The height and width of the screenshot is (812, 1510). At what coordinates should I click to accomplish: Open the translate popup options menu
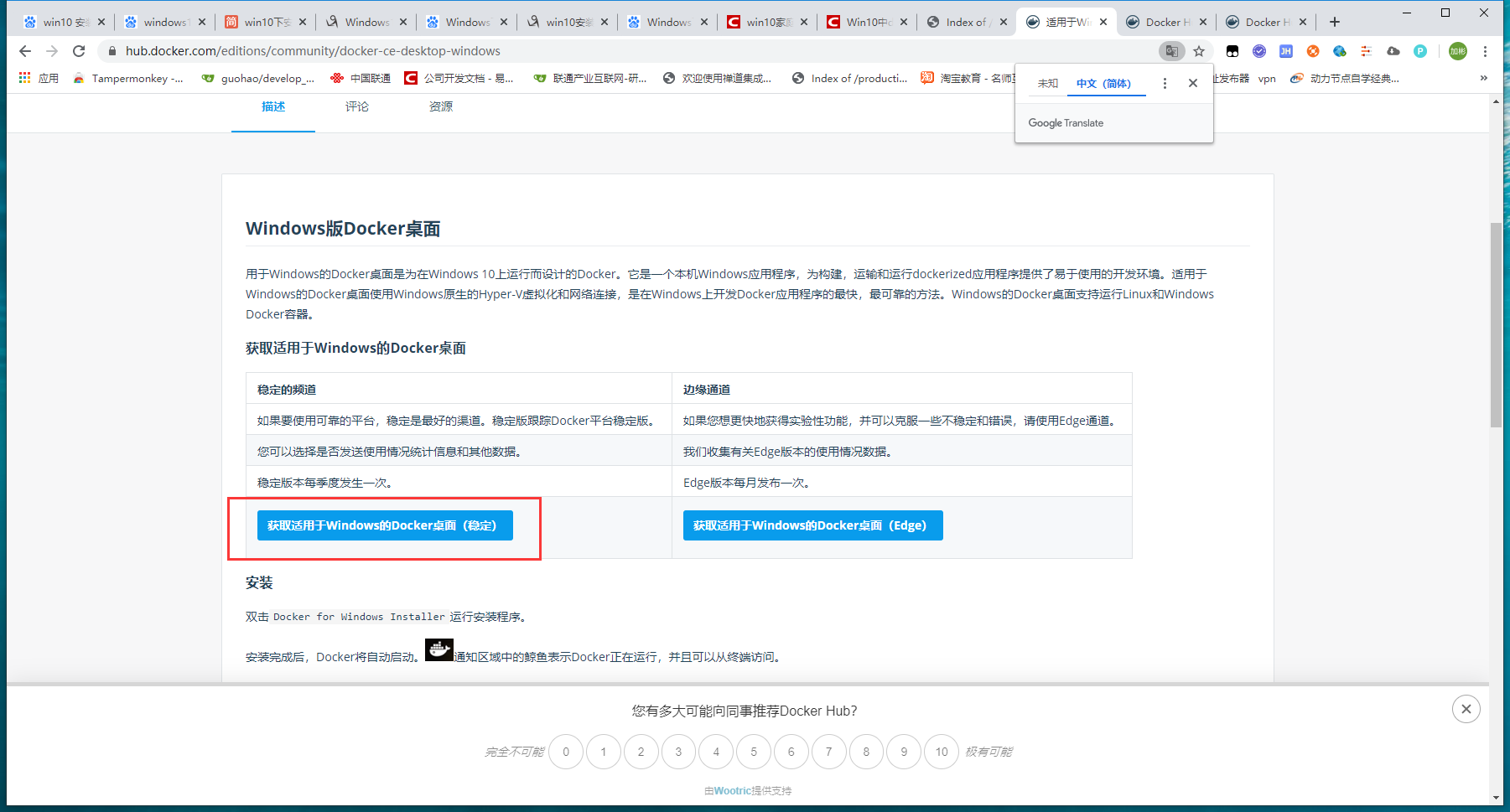click(1165, 83)
